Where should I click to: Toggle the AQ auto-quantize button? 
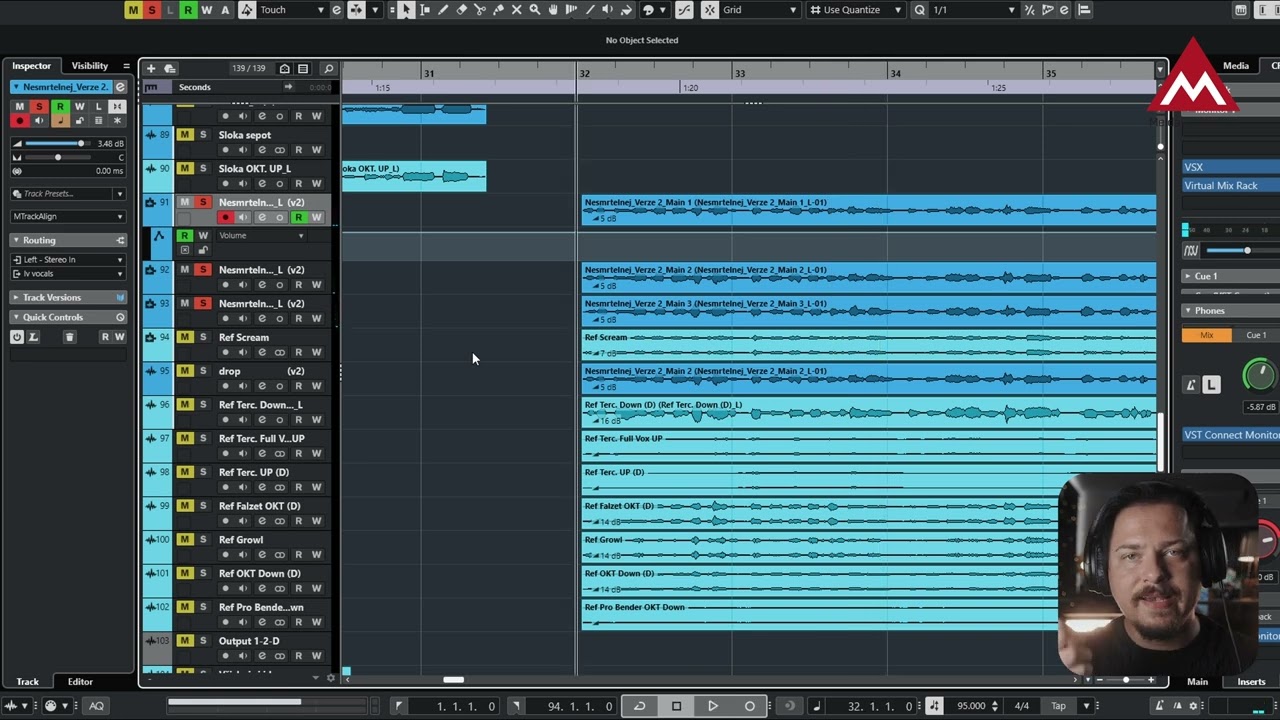97,706
